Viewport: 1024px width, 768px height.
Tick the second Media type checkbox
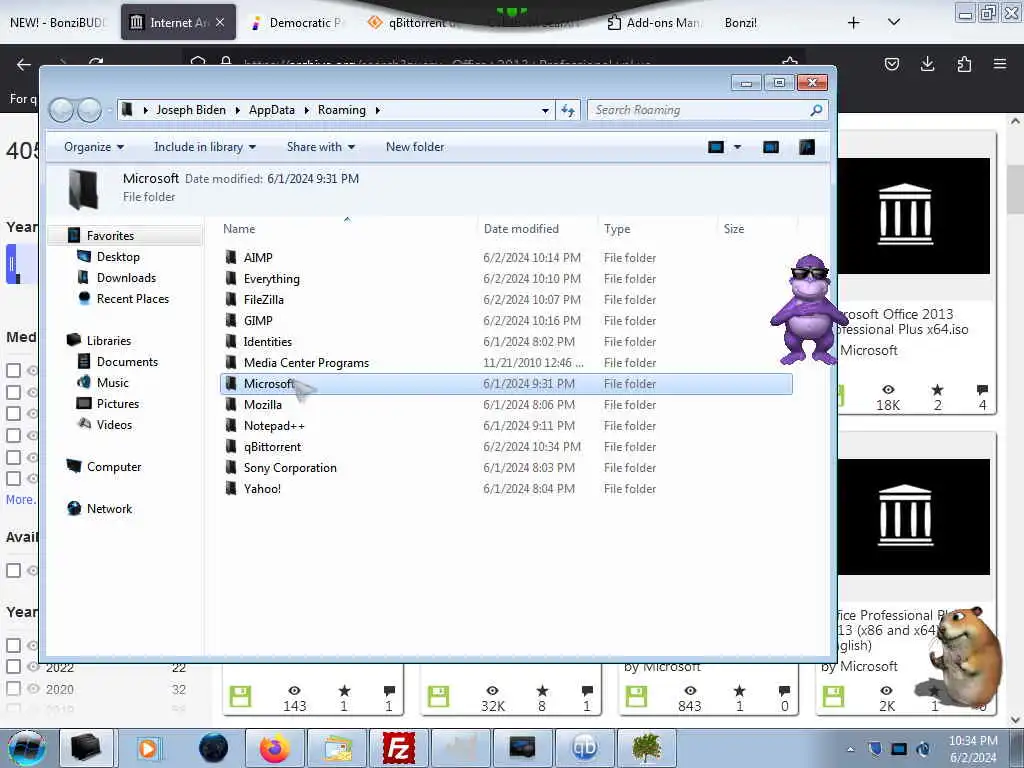(x=13, y=392)
